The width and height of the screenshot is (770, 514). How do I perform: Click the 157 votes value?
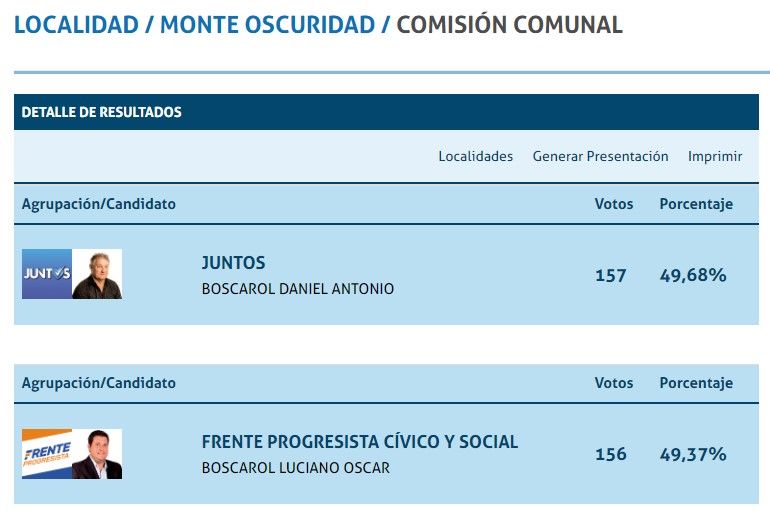tap(610, 275)
